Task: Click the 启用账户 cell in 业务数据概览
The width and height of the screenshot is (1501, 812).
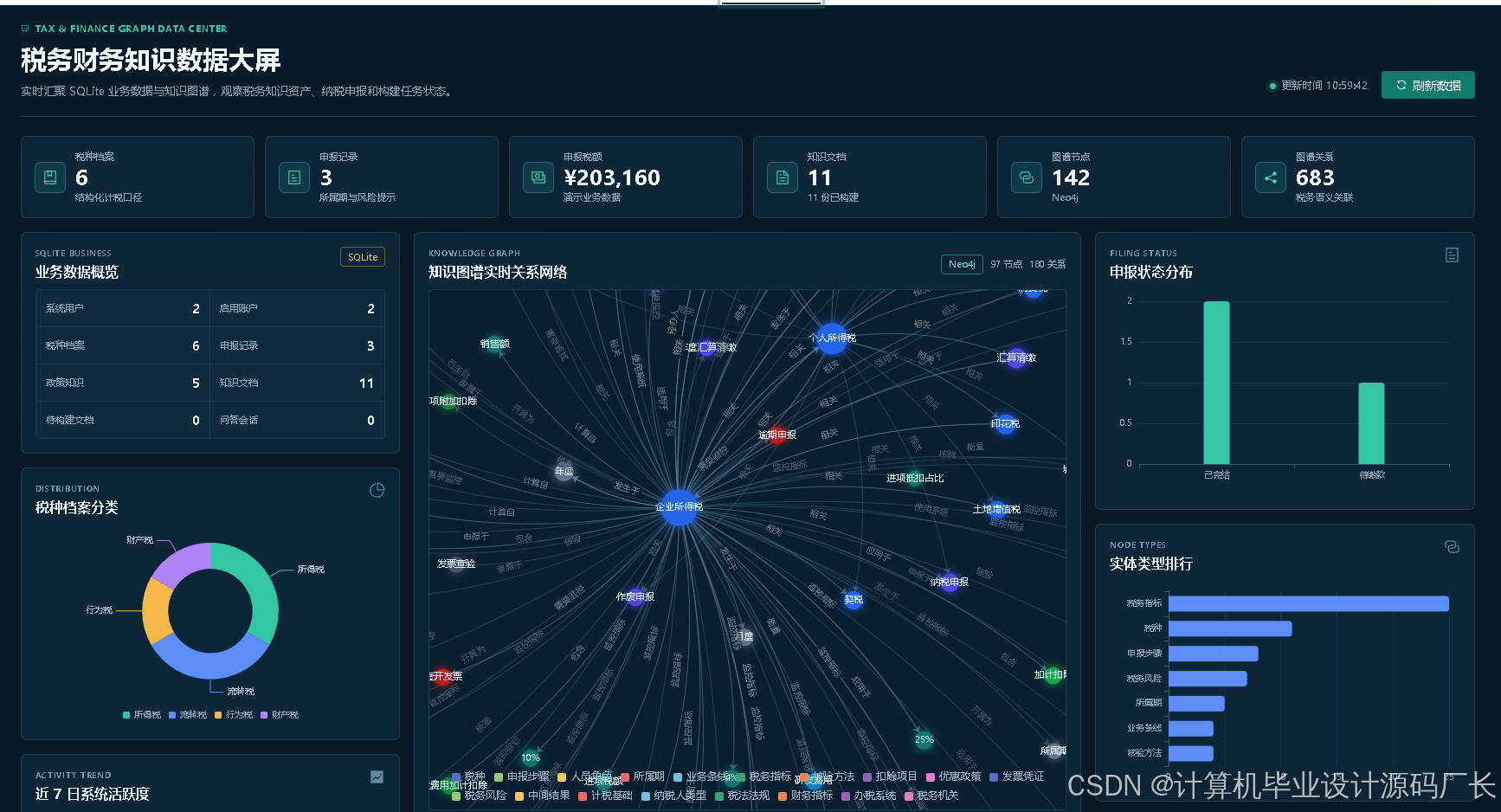Action: tap(297, 309)
